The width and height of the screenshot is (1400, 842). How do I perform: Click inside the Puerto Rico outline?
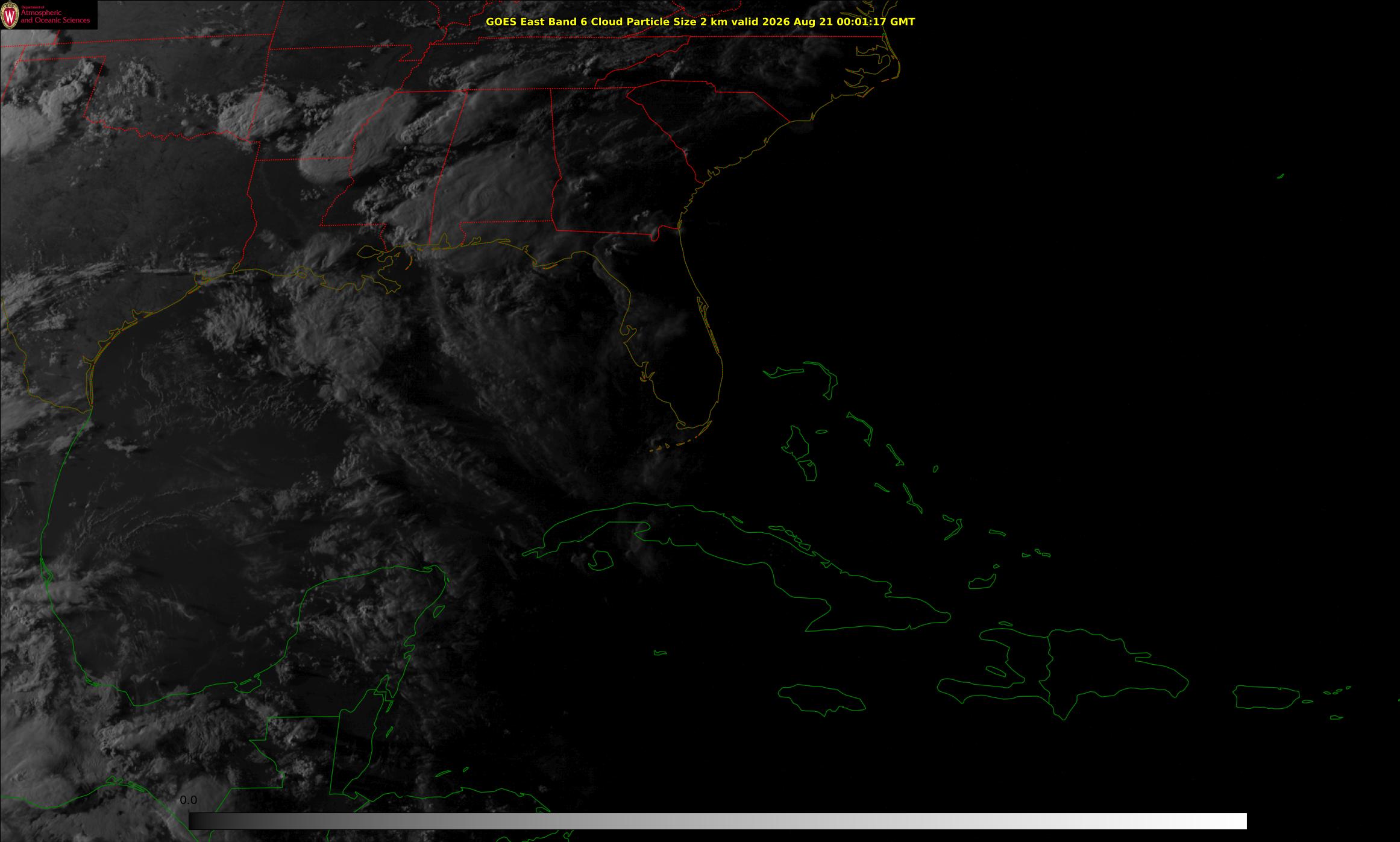coord(1266,697)
